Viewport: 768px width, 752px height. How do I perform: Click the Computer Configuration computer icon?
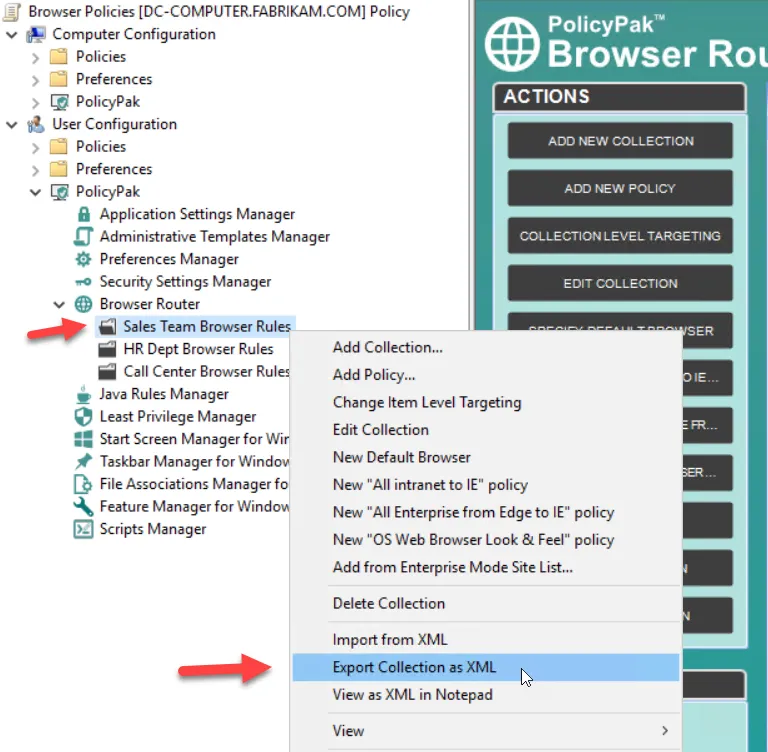pyautogui.click(x=36, y=34)
